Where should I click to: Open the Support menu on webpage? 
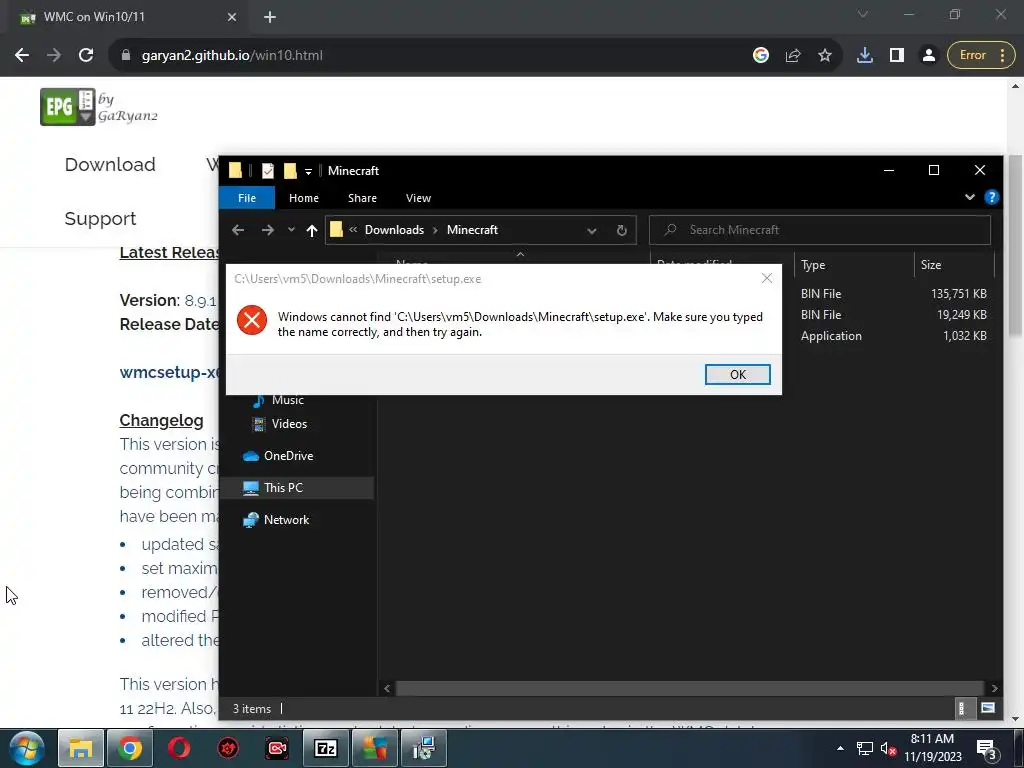tap(100, 219)
